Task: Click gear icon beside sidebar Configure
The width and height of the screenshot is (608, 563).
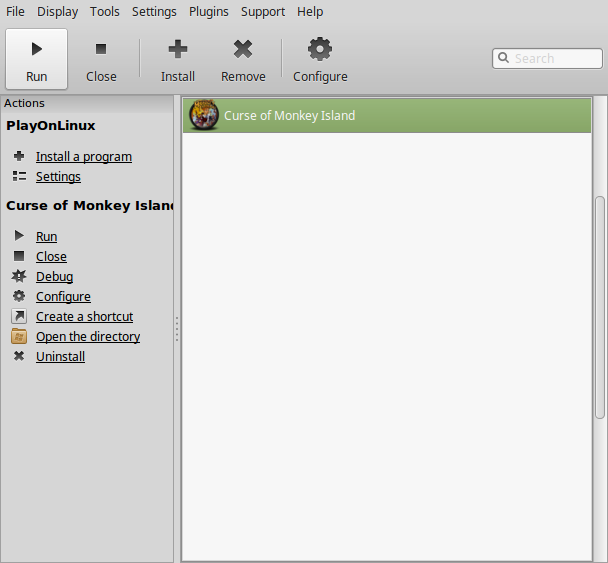Action: point(19,296)
